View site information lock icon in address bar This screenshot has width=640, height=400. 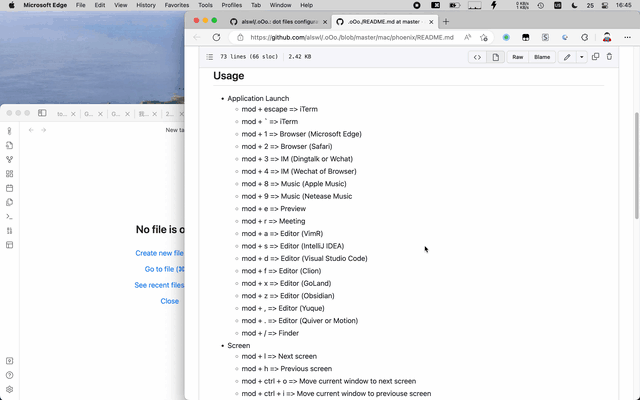[x=240, y=38]
